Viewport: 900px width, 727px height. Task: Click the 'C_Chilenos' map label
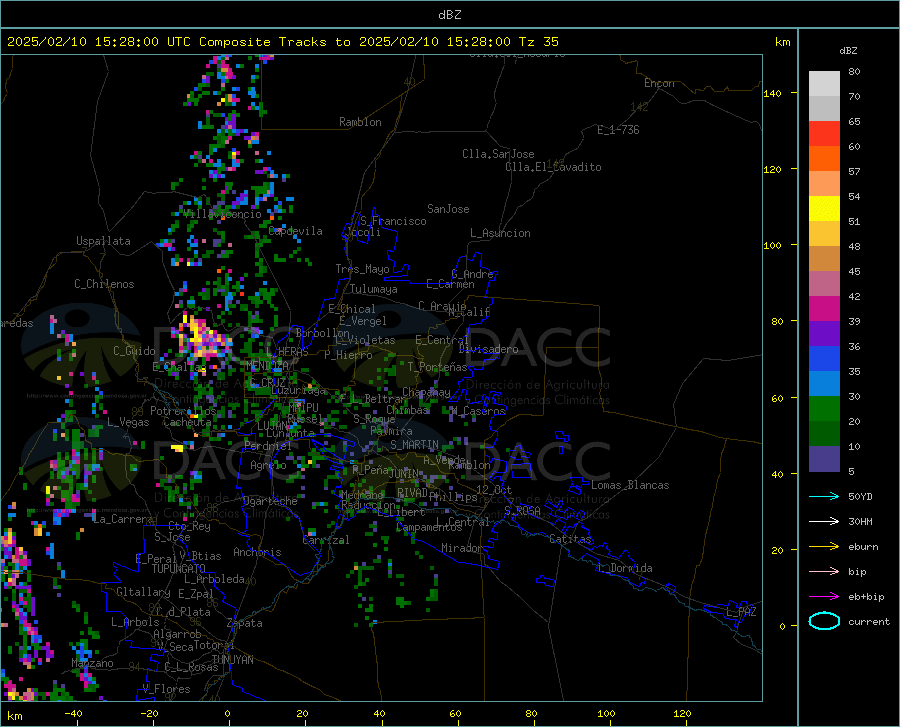104,284
